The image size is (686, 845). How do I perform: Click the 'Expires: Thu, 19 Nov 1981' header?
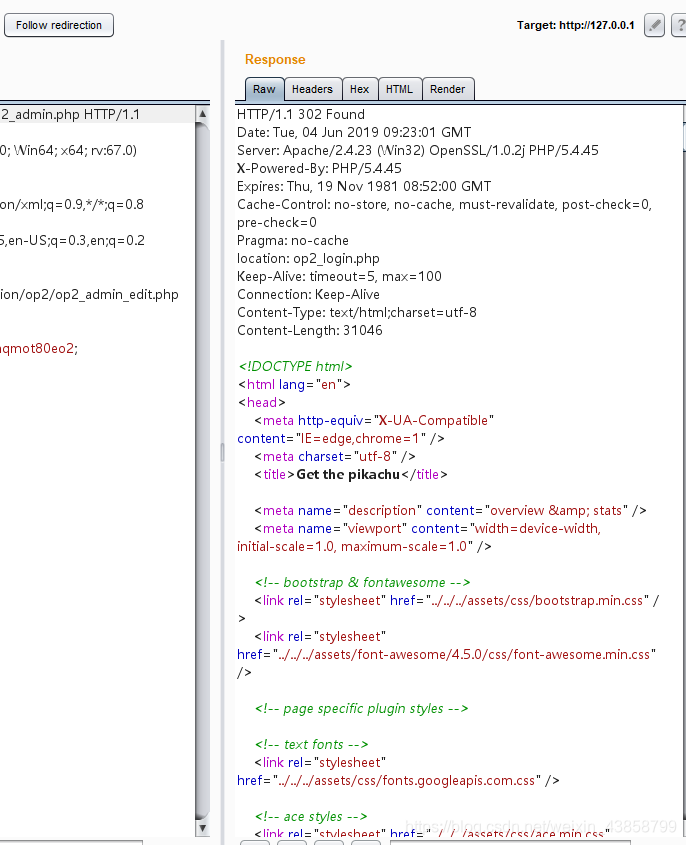(x=364, y=186)
